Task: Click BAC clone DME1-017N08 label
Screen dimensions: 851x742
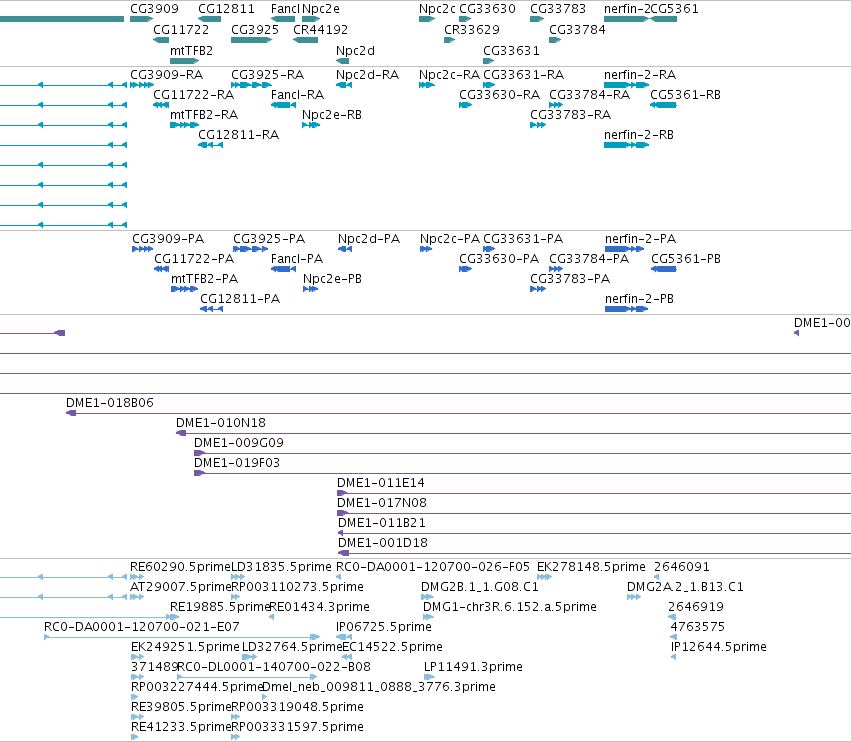Action: coord(382,503)
